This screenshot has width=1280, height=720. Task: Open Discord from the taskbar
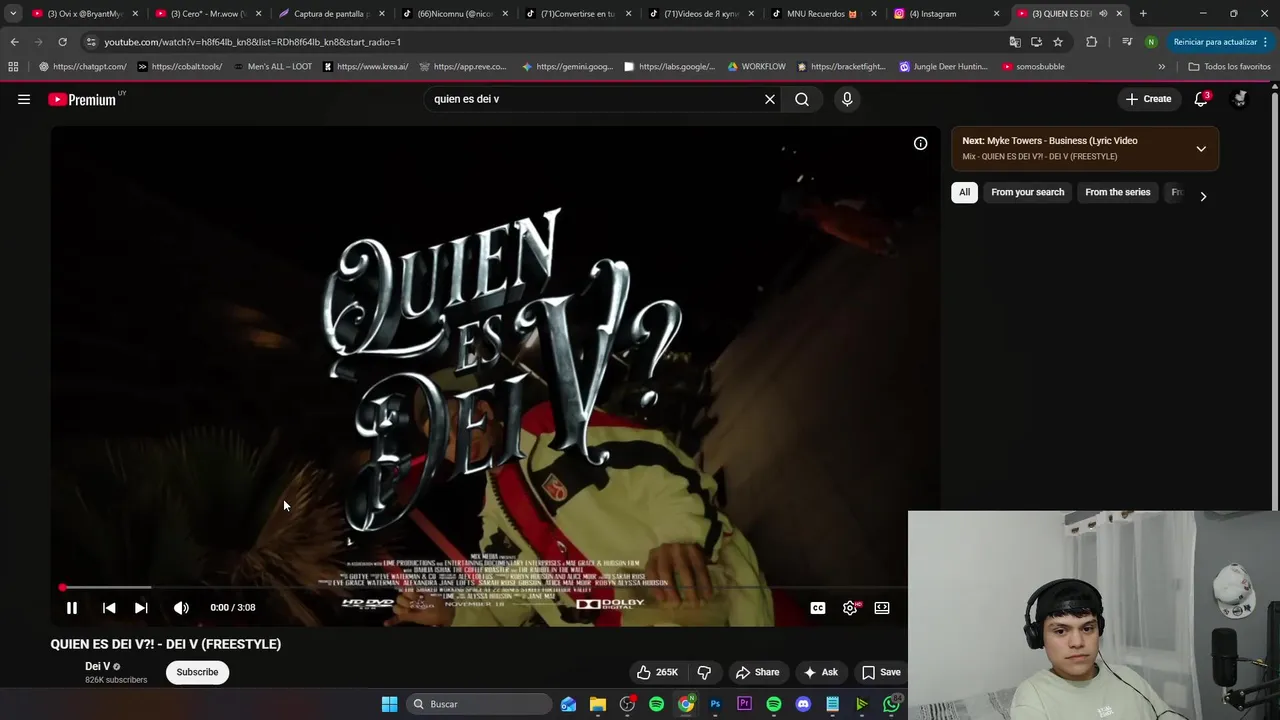pyautogui.click(x=803, y=704)
